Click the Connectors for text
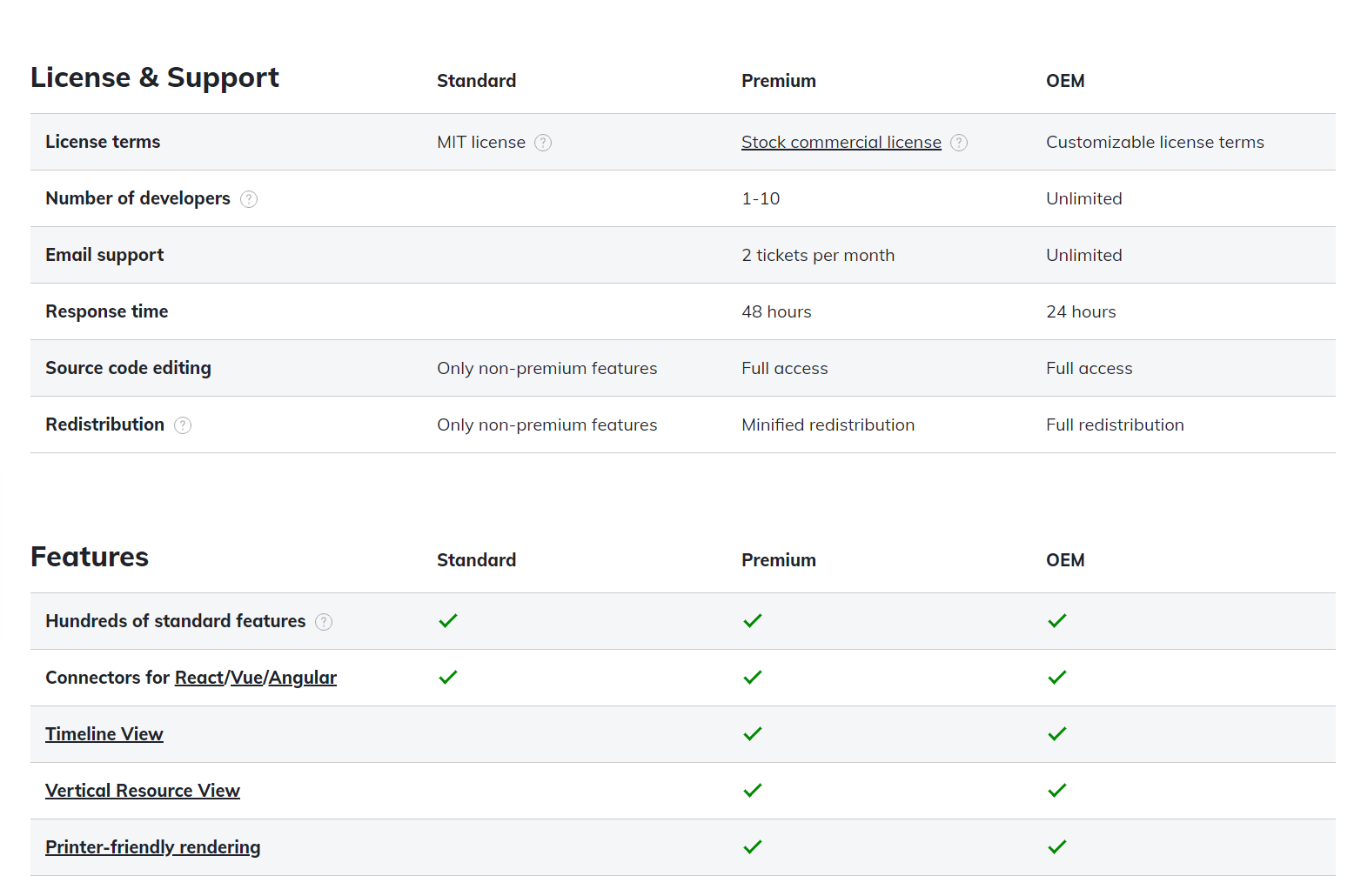The image size is (1361, 896). coord(107,678)
